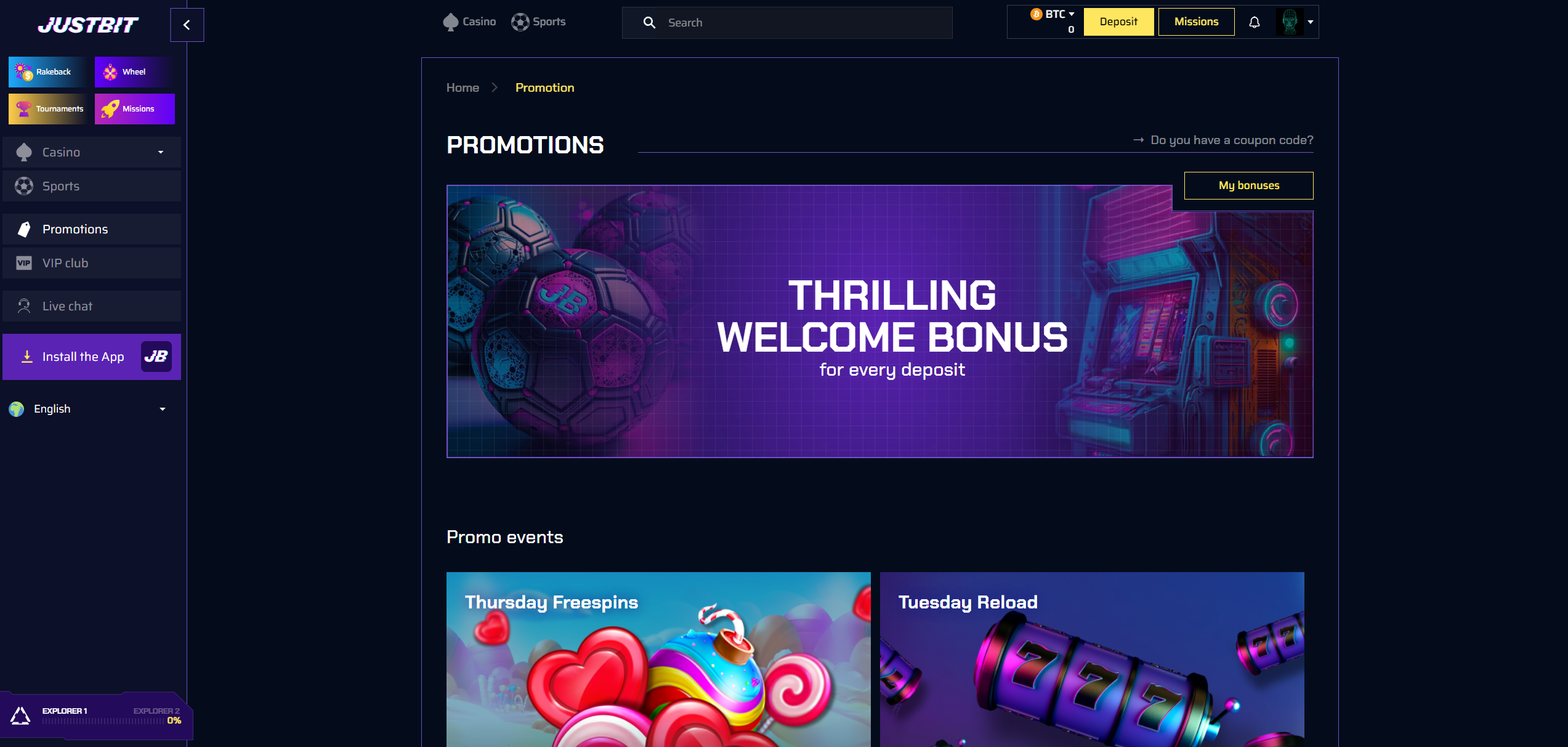Collapse the sidebar with the arrow button
Screen dimensions: 1568x747
[187, 25]
